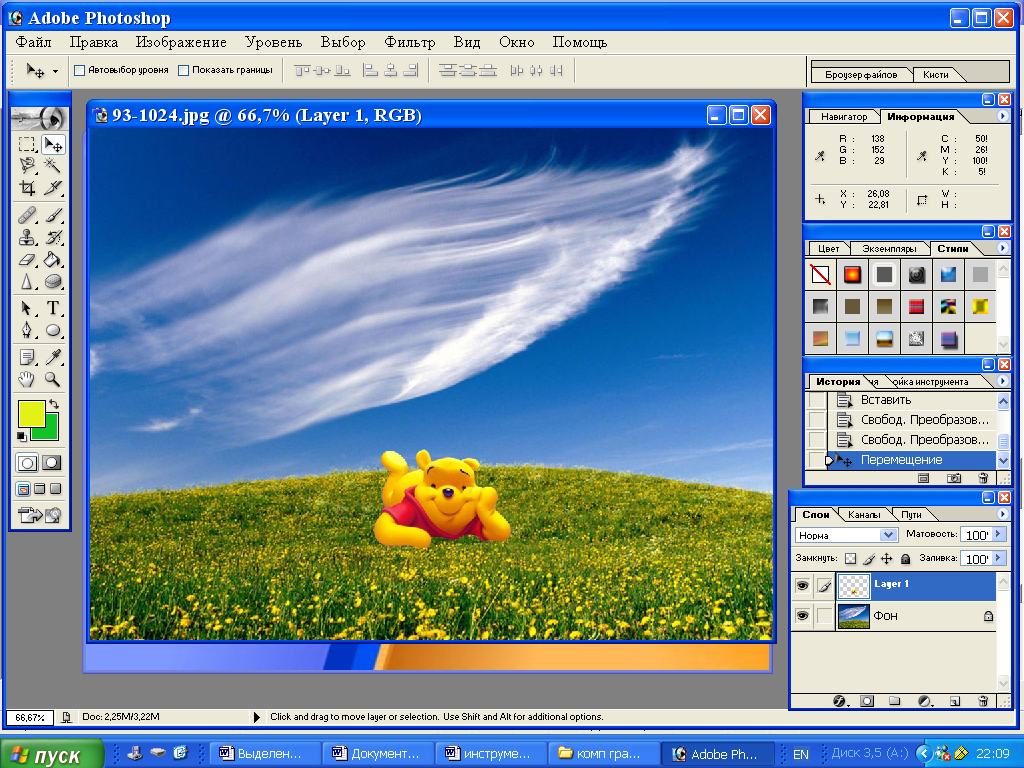This screenshot has width=1024, height=768.
Task: Click the yellow foreground color swatch
Action: [x=31, y=413]
